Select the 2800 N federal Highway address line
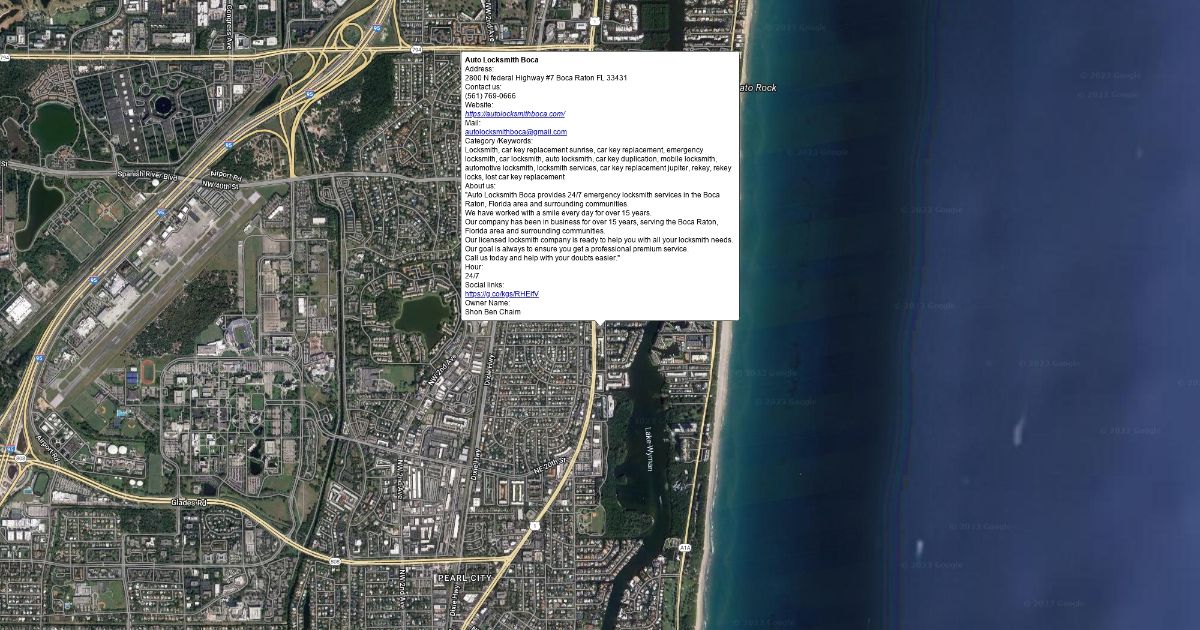Screen dimensions: 1200x630 [x=546, y=78]
